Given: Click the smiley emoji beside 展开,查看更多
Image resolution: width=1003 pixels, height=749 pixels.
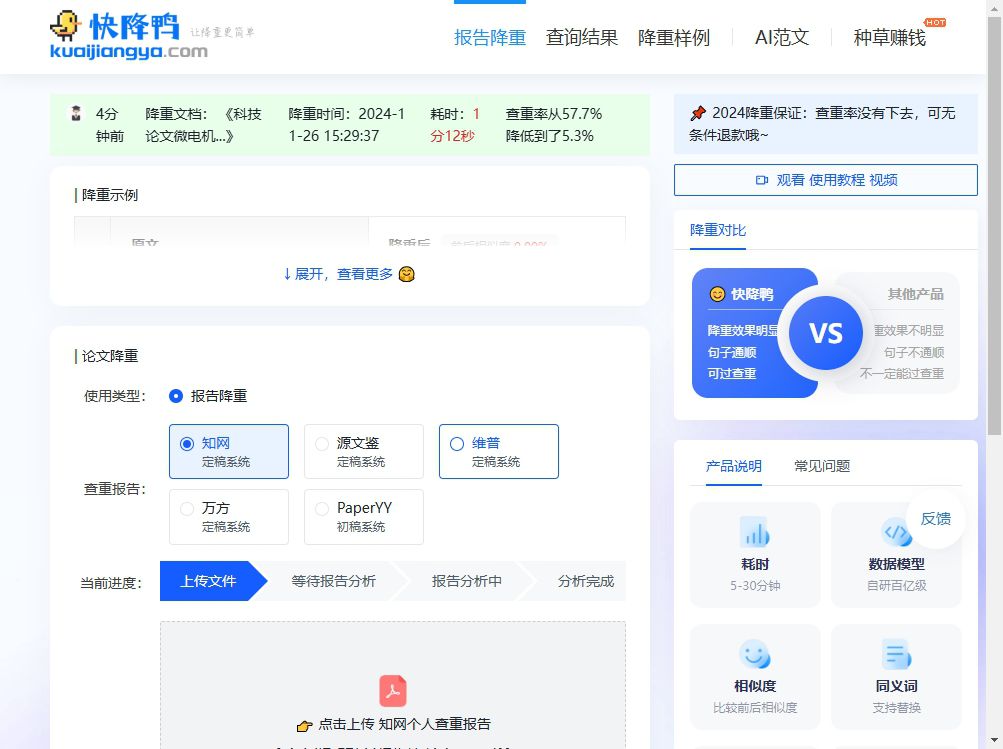Looking at the screenshot, I should click(x=406, y=274).
